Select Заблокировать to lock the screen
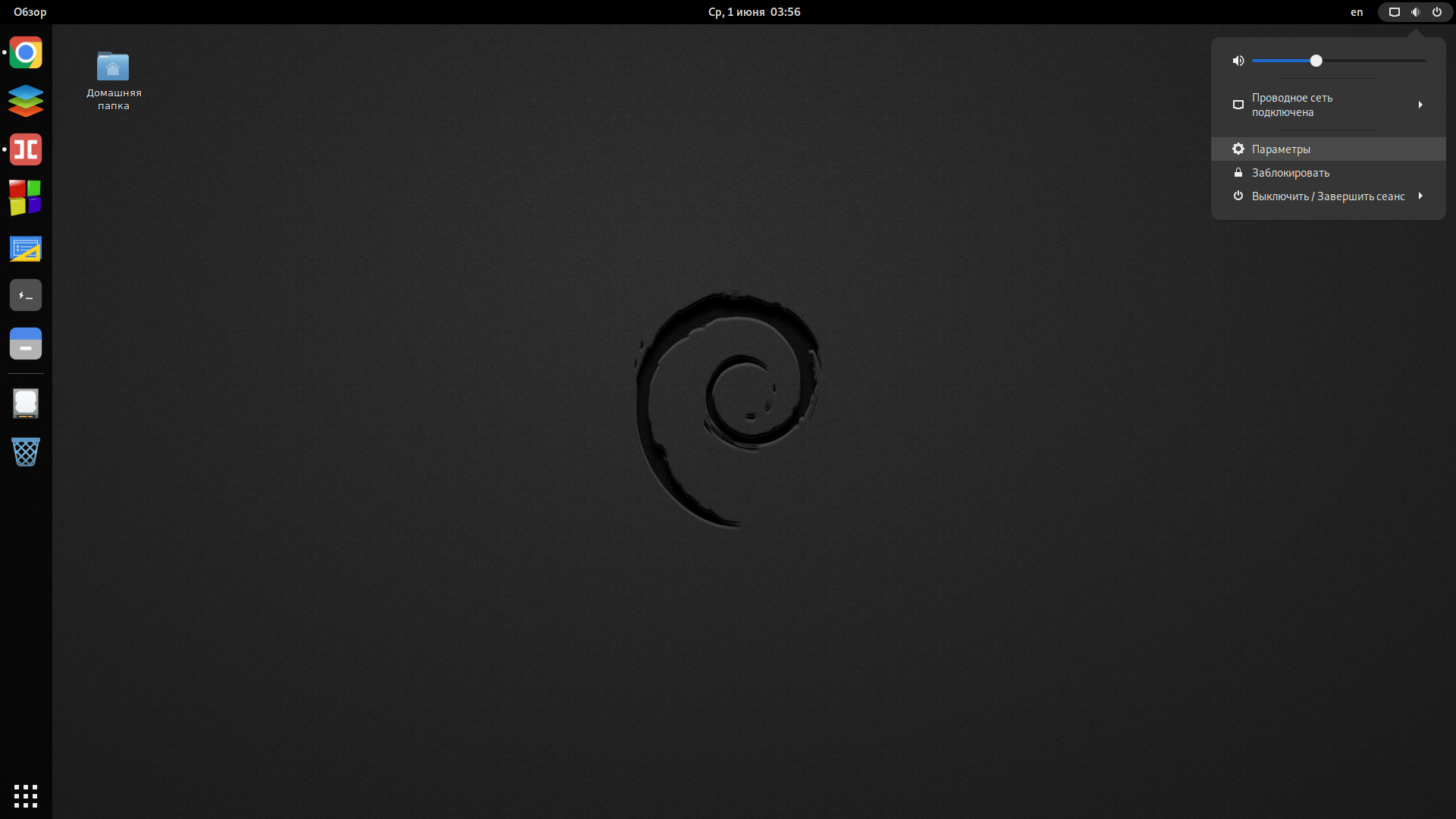Screen dimensions: 1456x819 coord(1290,173)
